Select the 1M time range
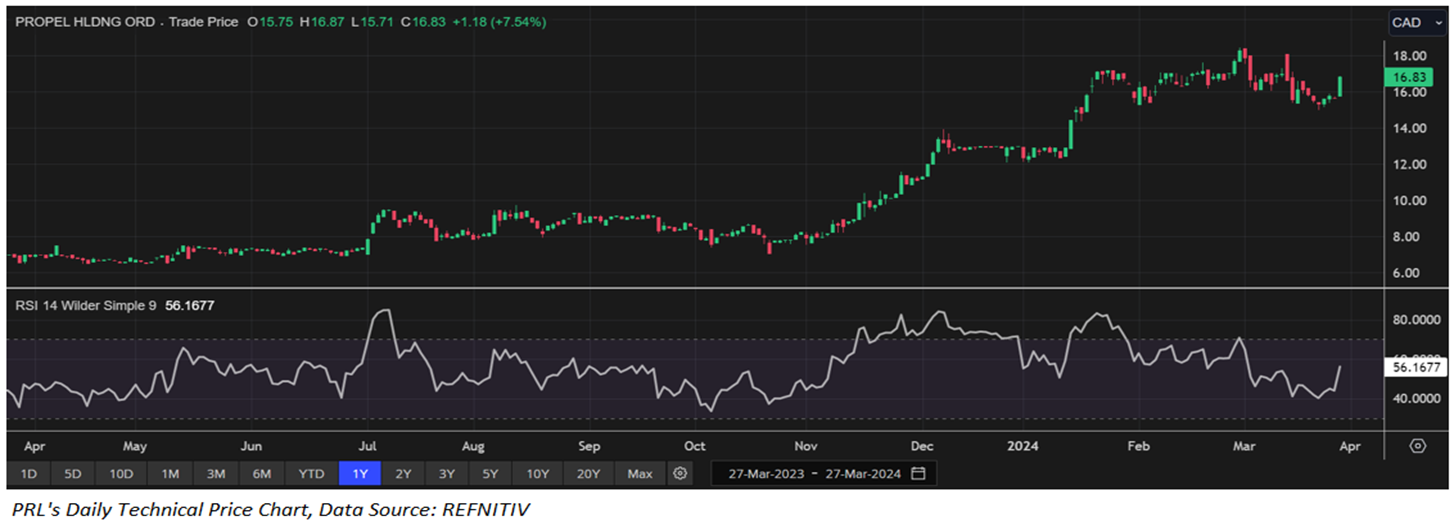The width and height of the screenshot is (1454, 524). point(169,473)
